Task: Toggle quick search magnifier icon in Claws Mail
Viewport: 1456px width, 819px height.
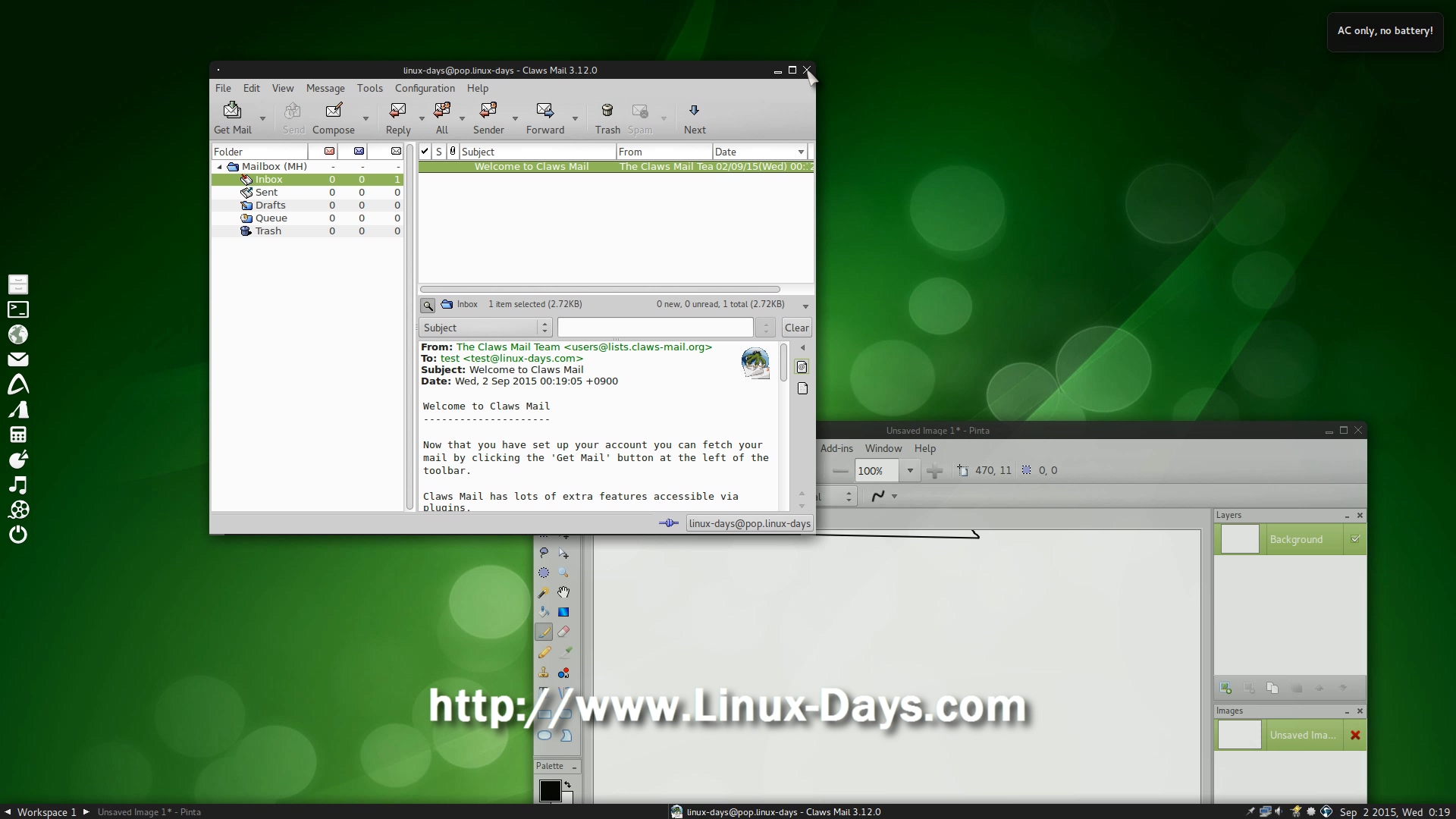Action: [x=428, y=305]
